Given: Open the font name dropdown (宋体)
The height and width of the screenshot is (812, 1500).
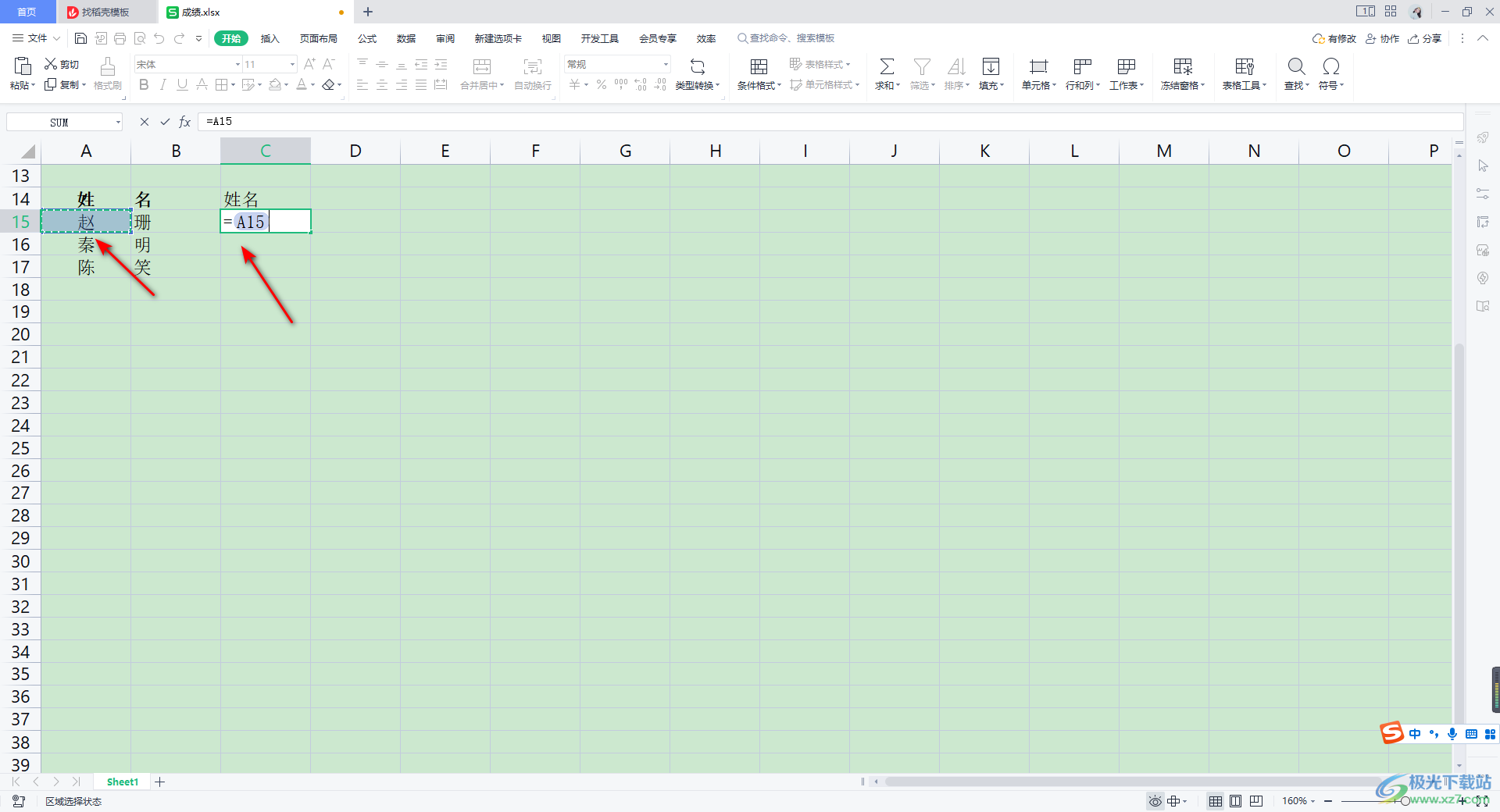Looking at the screenshot, I should coord(237,64).
